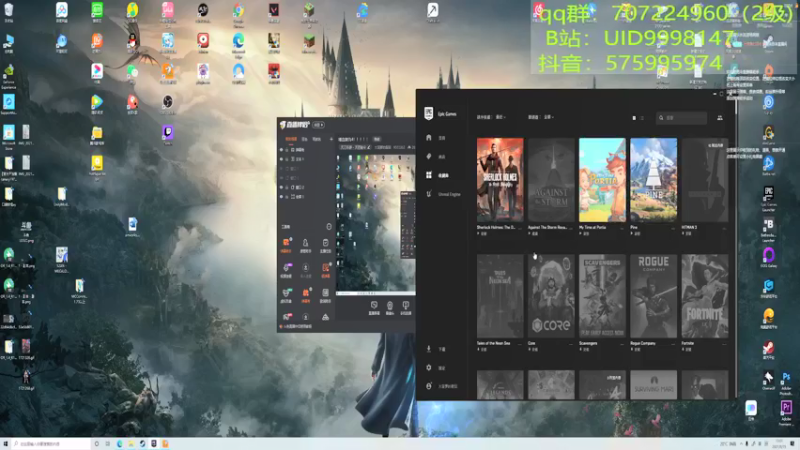Viewport: 800px width, 450px height.
Task: Add a new scene with the plus button
Action: pyautogui.click(x=331, y=139)
